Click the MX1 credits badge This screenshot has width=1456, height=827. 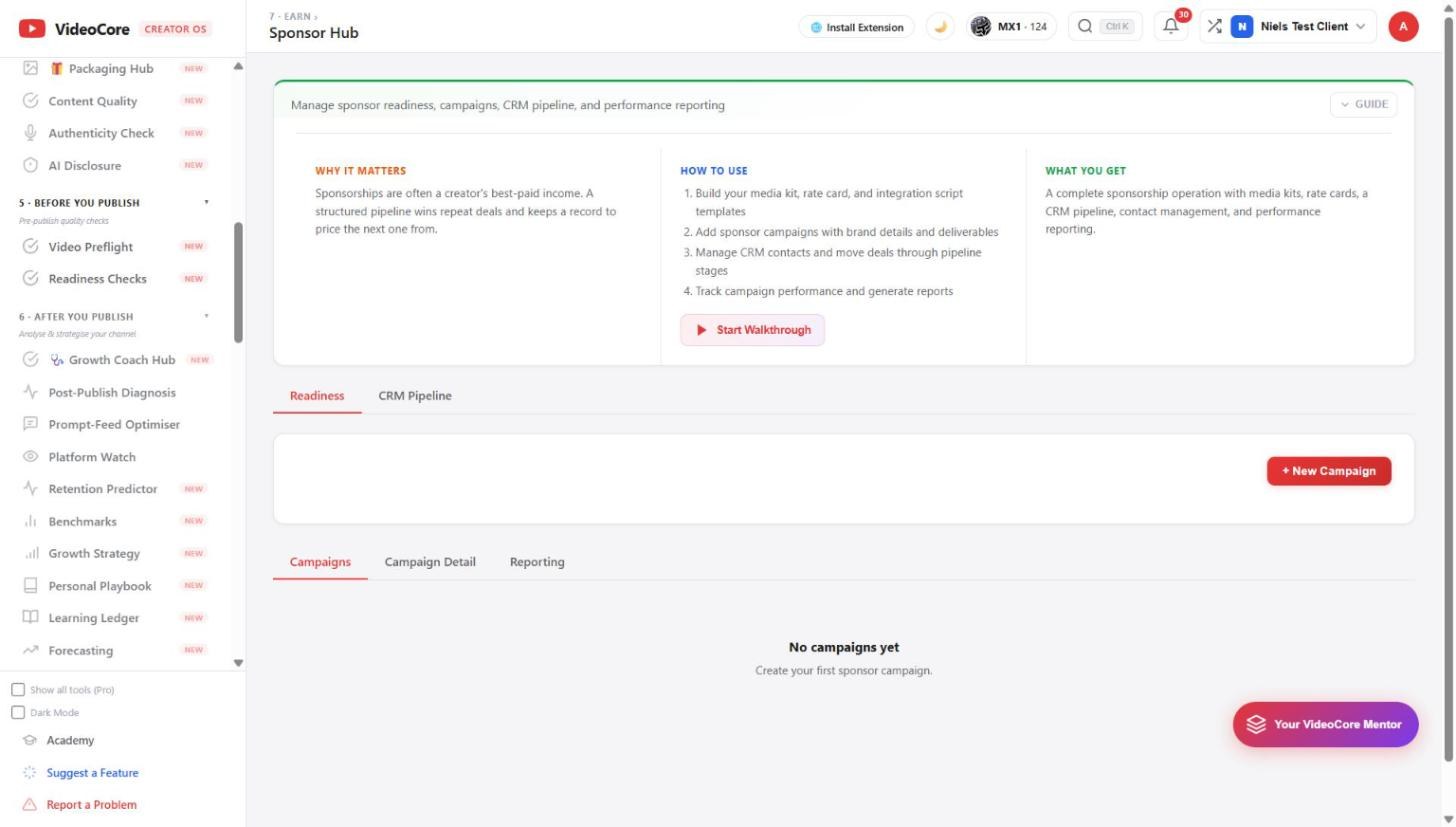coord(1012,27)
